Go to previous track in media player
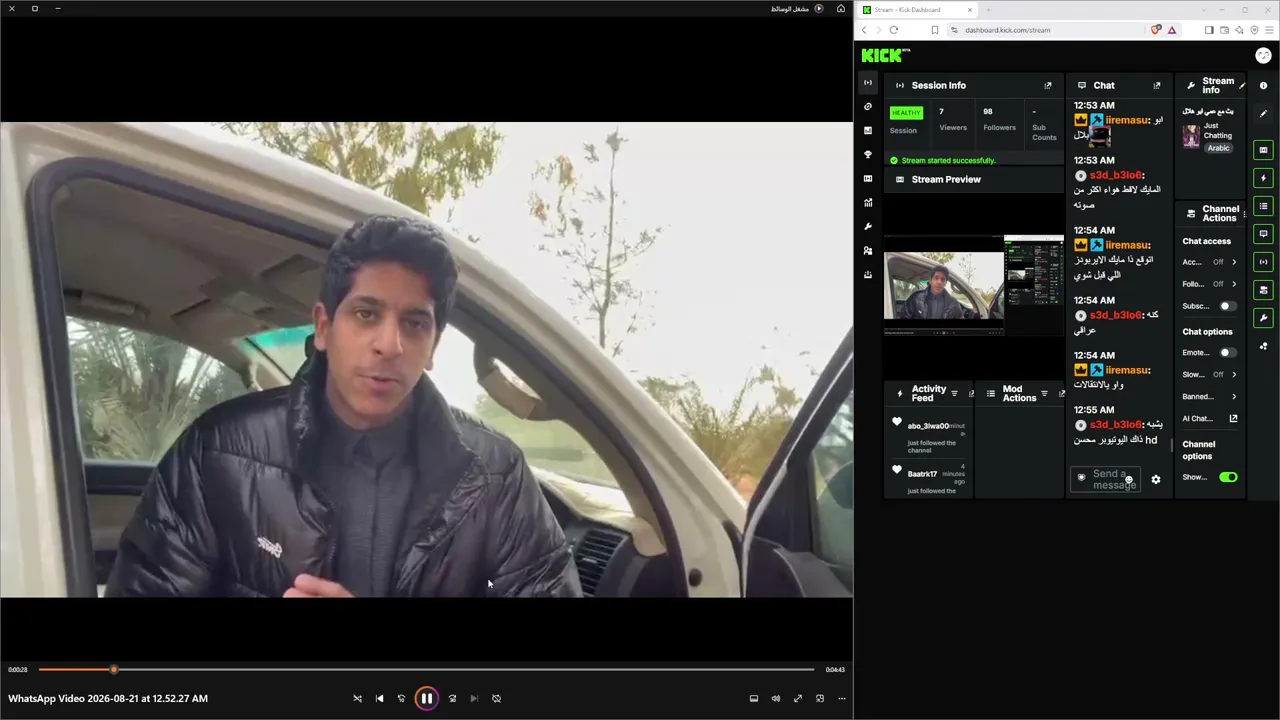Screen dimensions: 1280x720 pos(379,698)
